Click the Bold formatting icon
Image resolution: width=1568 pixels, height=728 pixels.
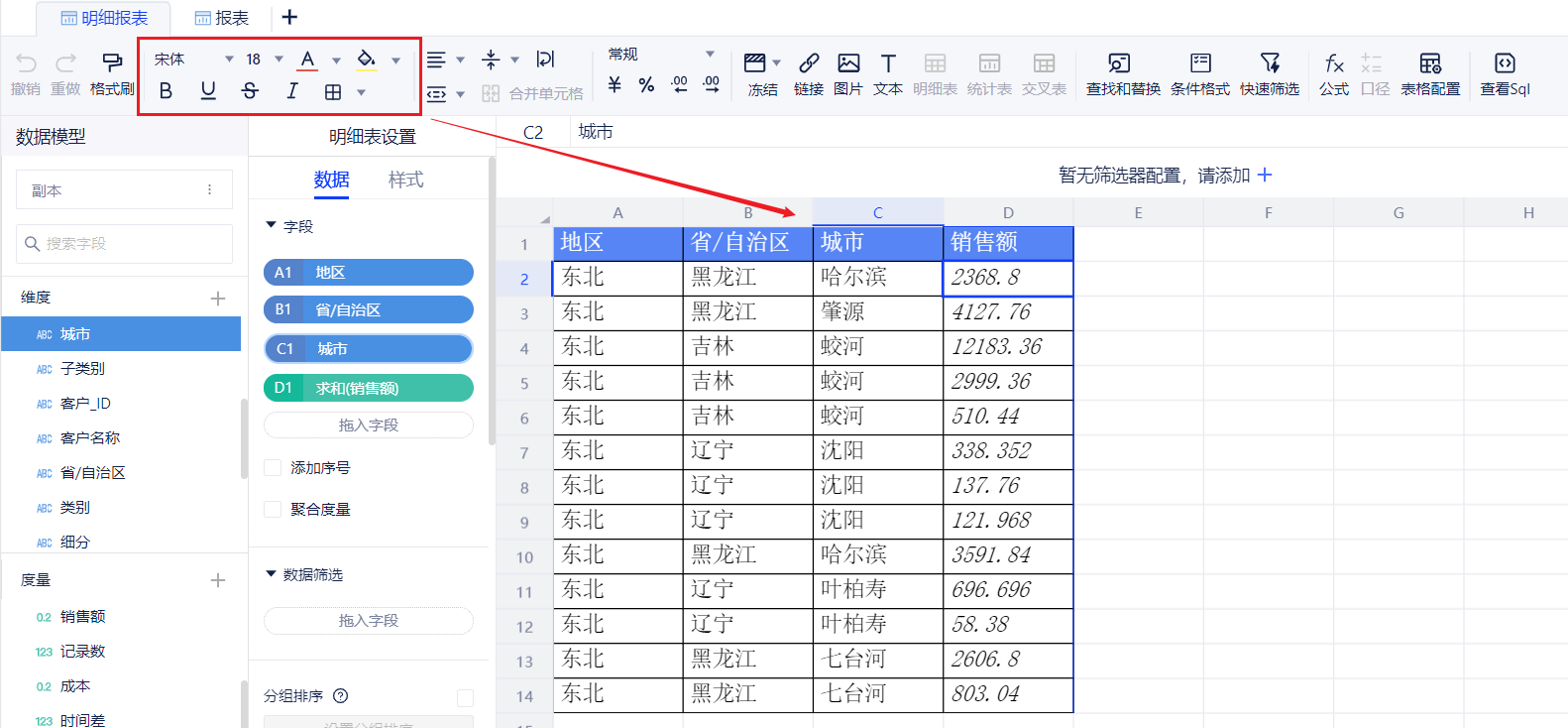click(166, 91)
